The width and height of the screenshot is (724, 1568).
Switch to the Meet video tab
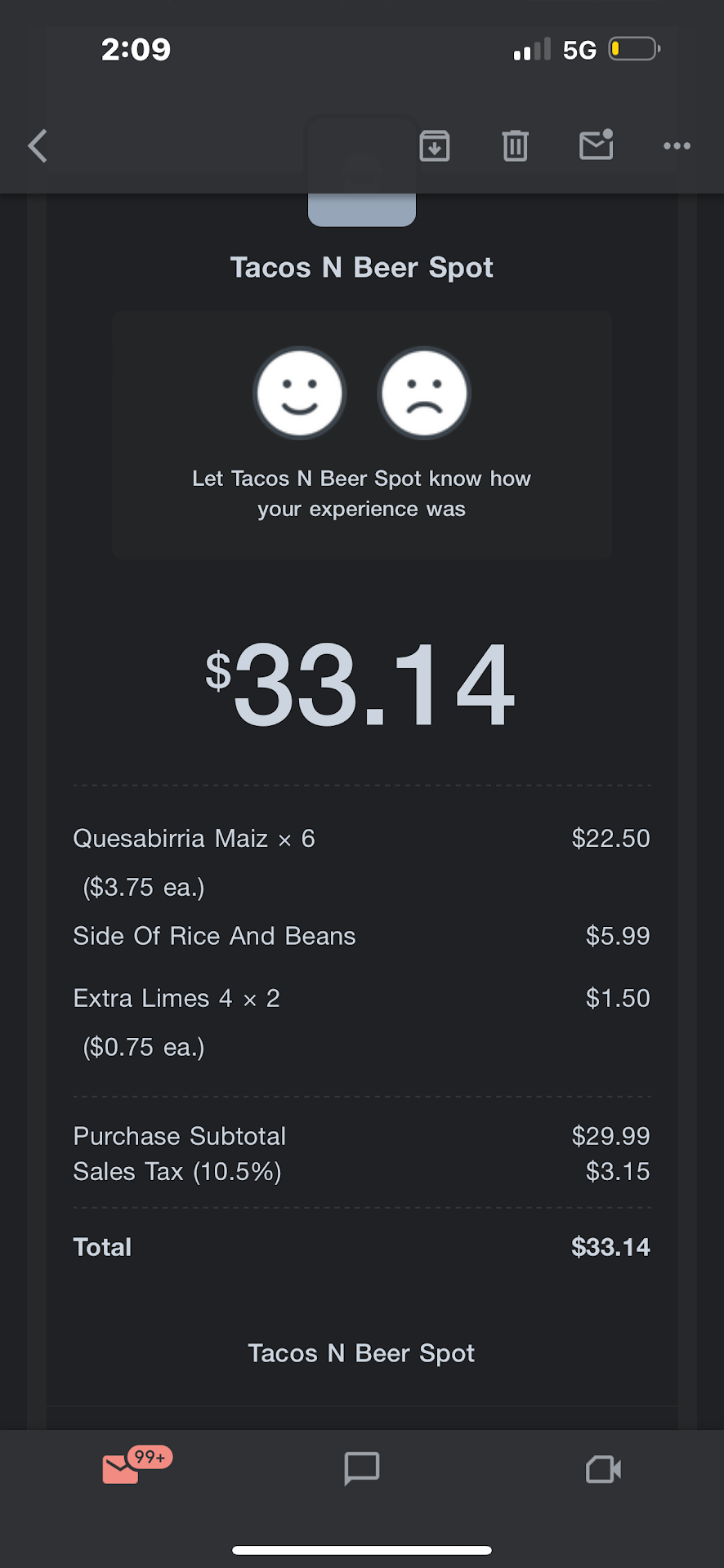click(x=603, y=1469)
